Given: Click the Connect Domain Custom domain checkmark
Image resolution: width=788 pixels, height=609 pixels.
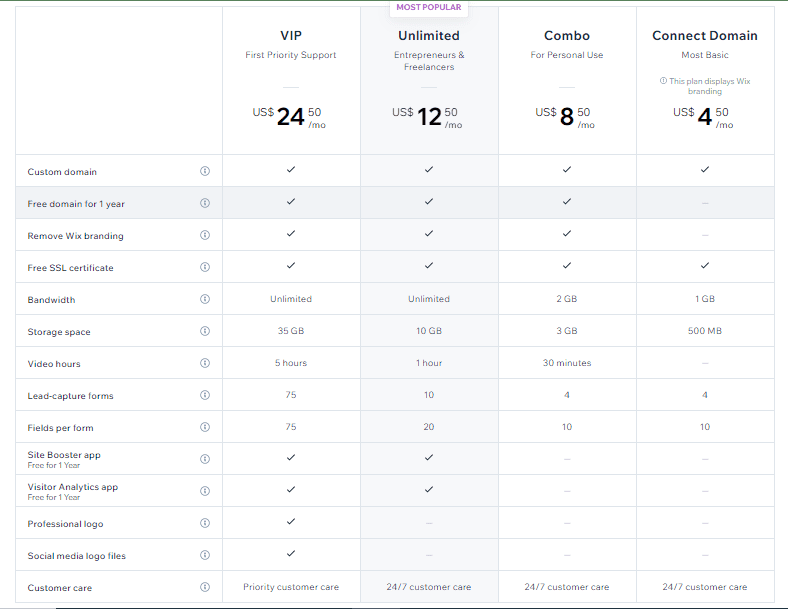Looking at the screenshot, I should tap(705, 169).
